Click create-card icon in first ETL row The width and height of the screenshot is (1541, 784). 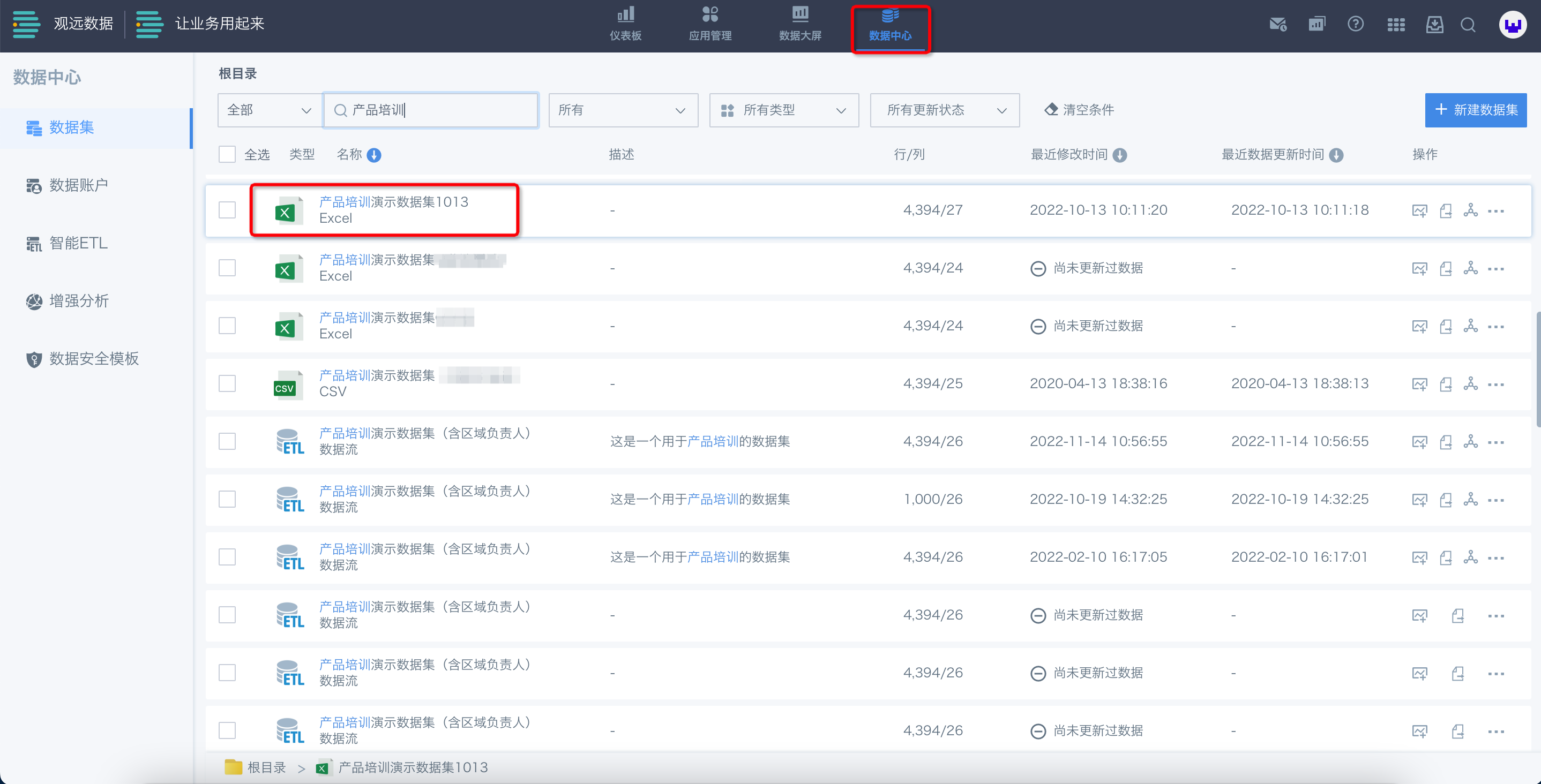pos(1419,442)
